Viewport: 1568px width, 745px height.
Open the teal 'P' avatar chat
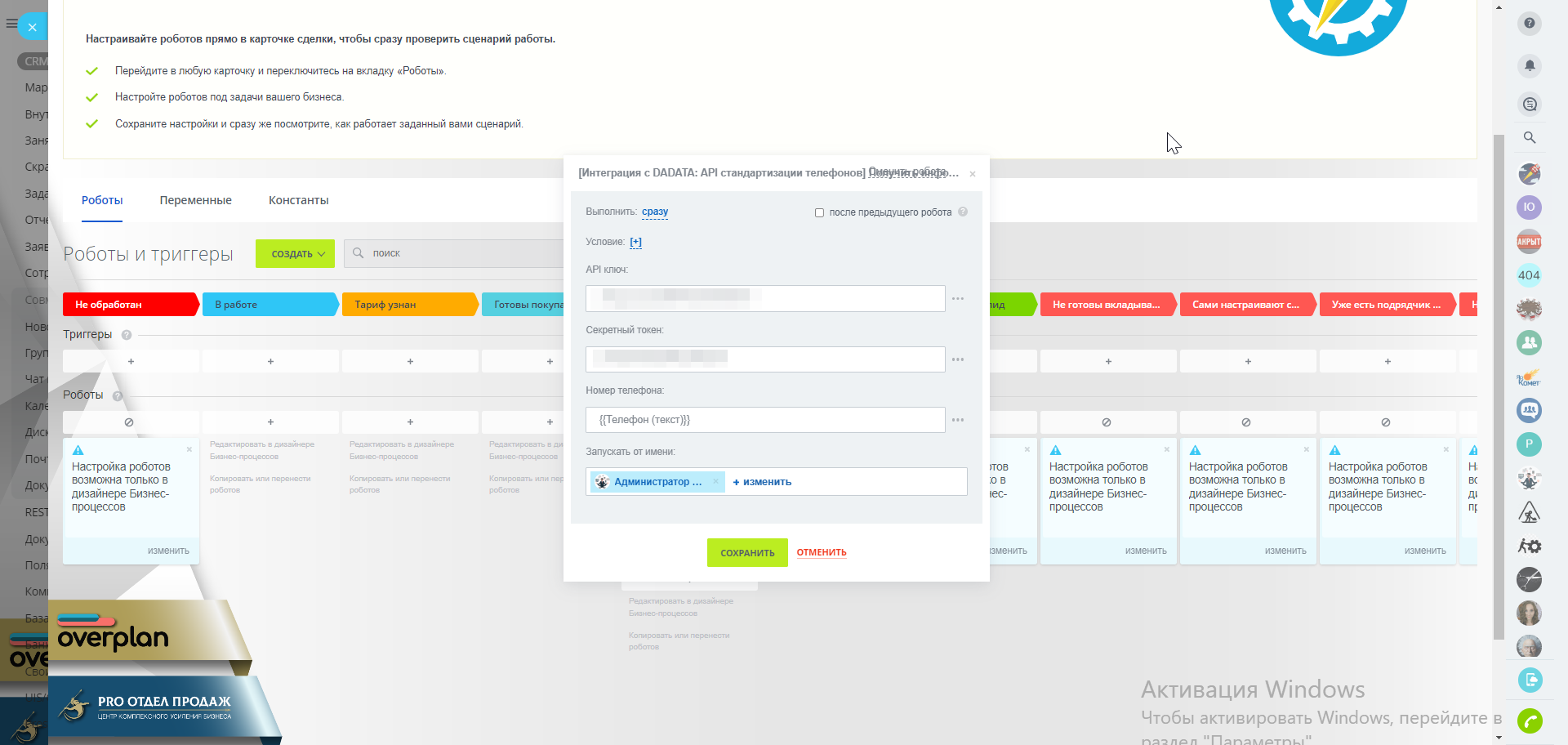[1529, 444]
